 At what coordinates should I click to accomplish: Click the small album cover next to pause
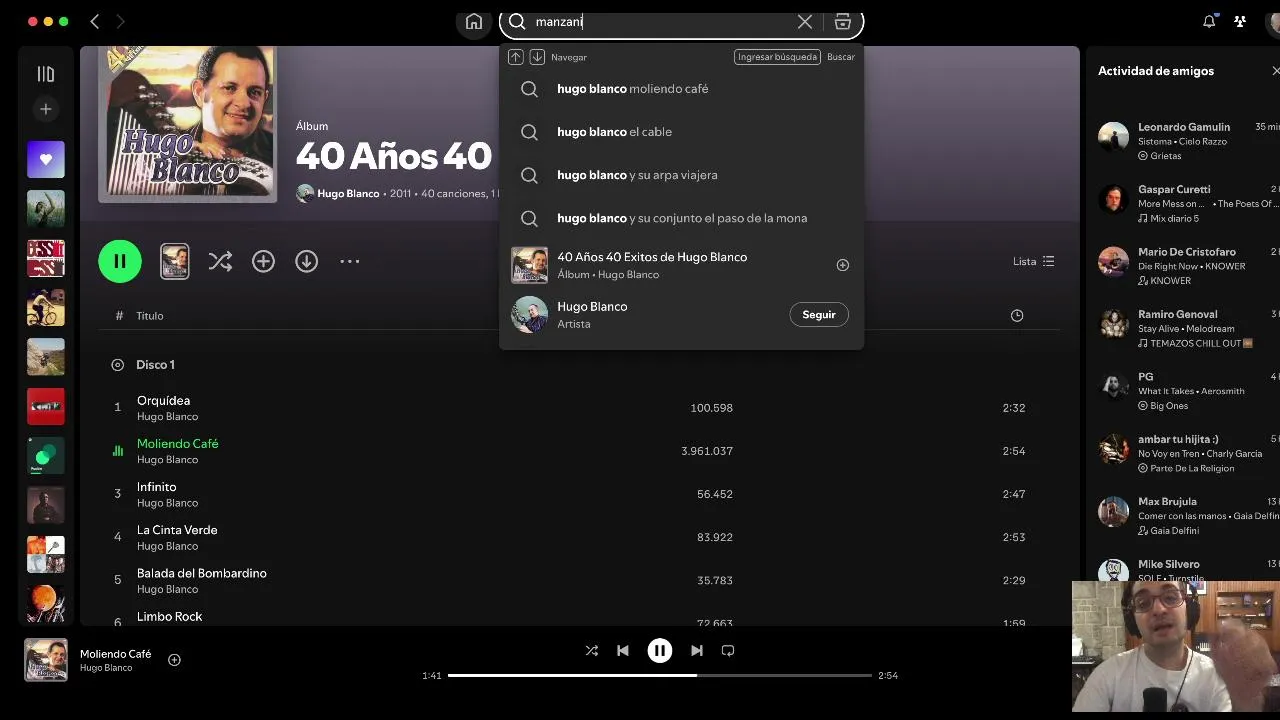pyautogui.click(x=175, y=261)
